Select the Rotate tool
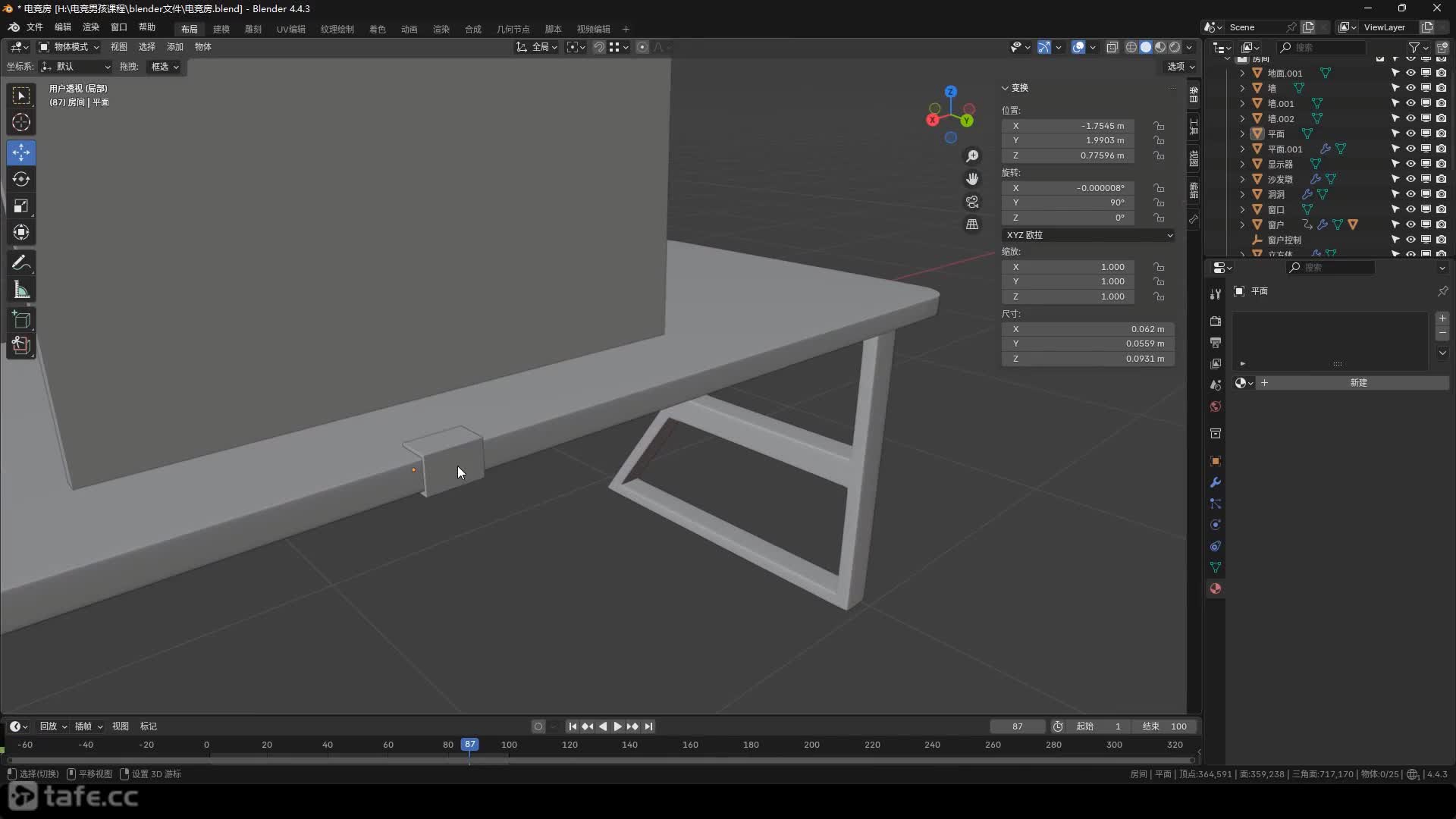Image resolution: width=1456 pixels, height=819 pixels. click(x=21, y=179)
